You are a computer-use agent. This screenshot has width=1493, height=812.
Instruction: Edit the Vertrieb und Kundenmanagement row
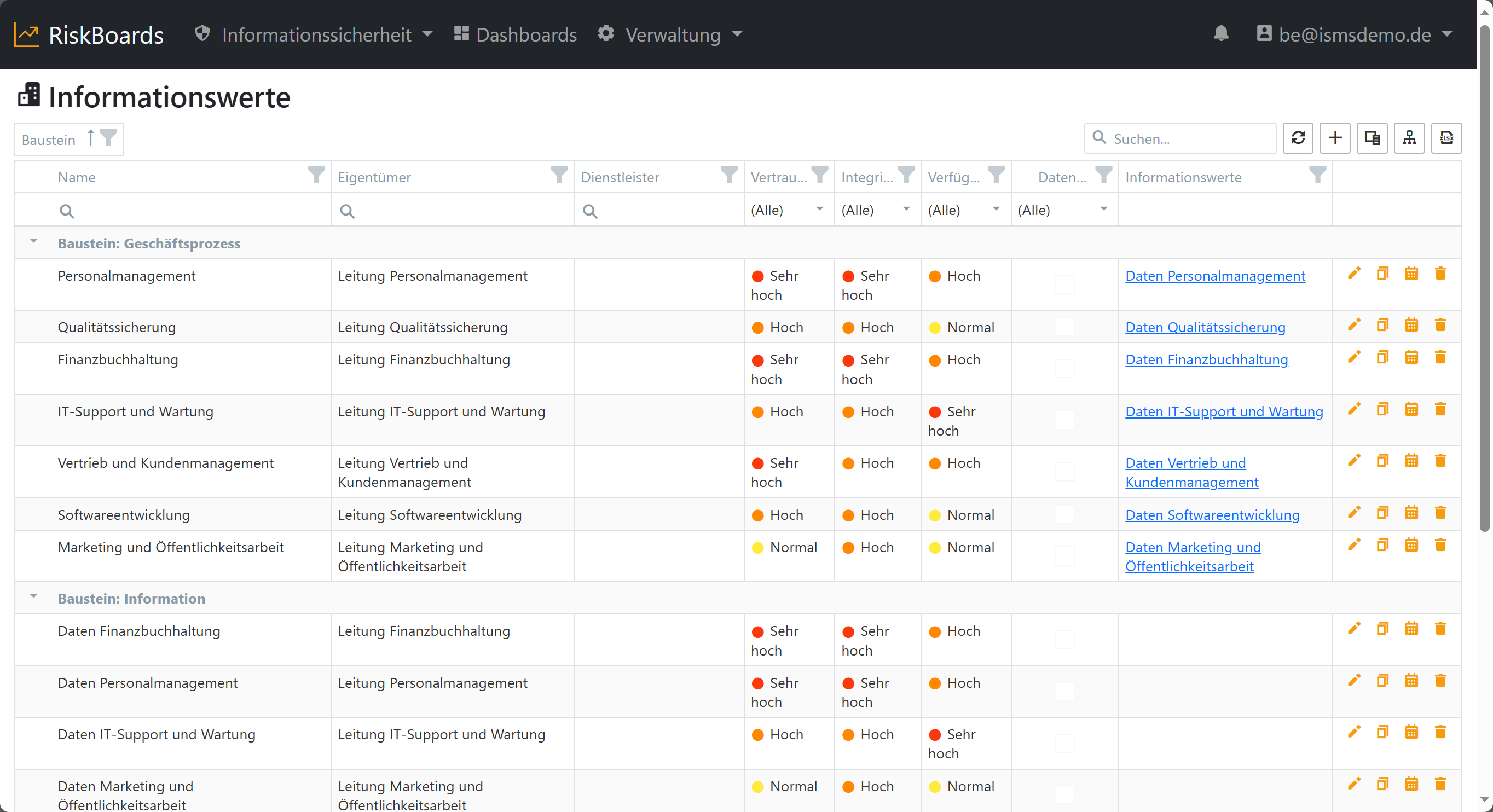[x=1354, y=461]
